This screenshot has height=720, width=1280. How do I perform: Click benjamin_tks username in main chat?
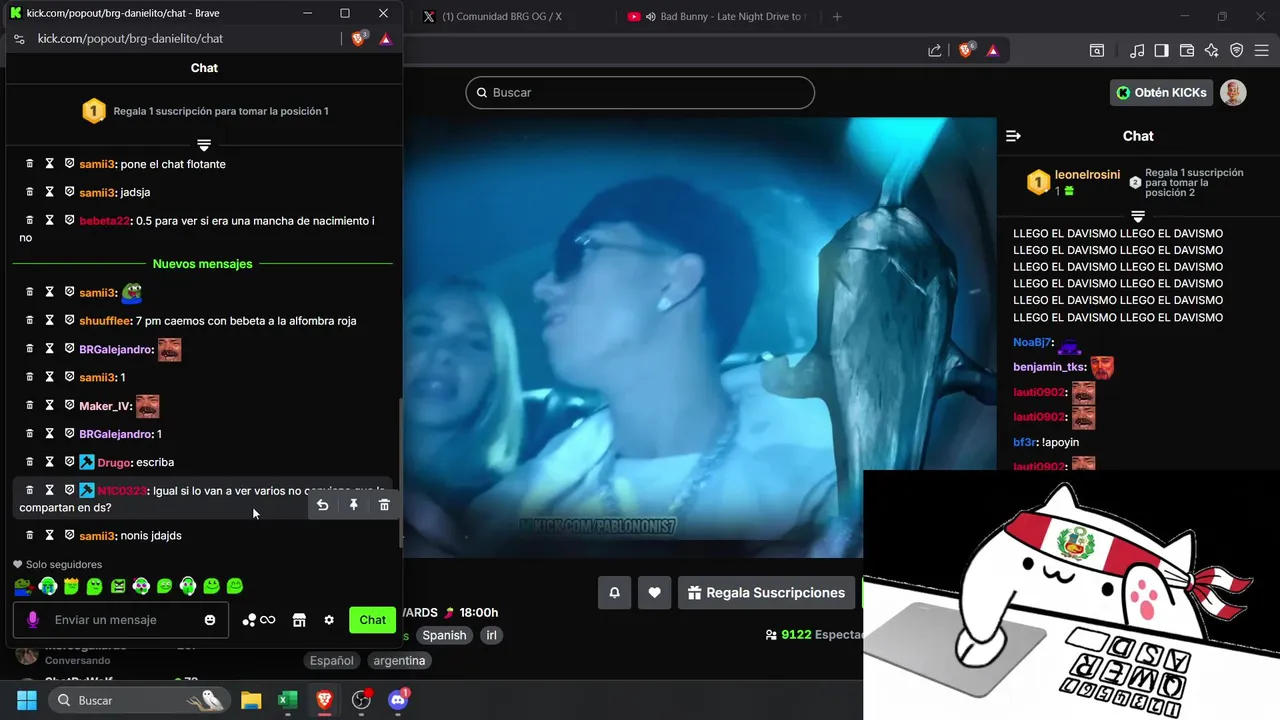coord(1049,367)
